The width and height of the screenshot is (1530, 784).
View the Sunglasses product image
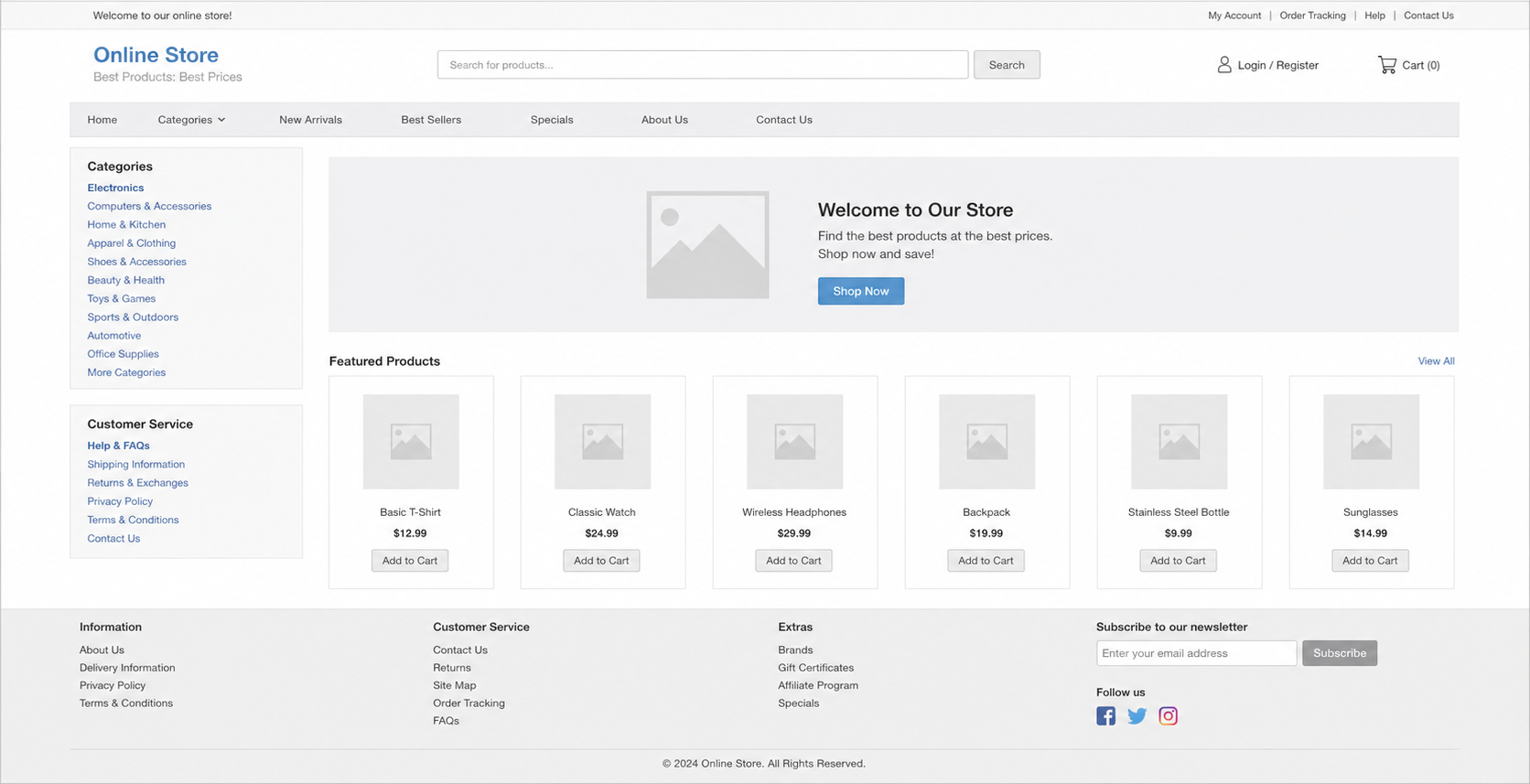[1371, 442]
